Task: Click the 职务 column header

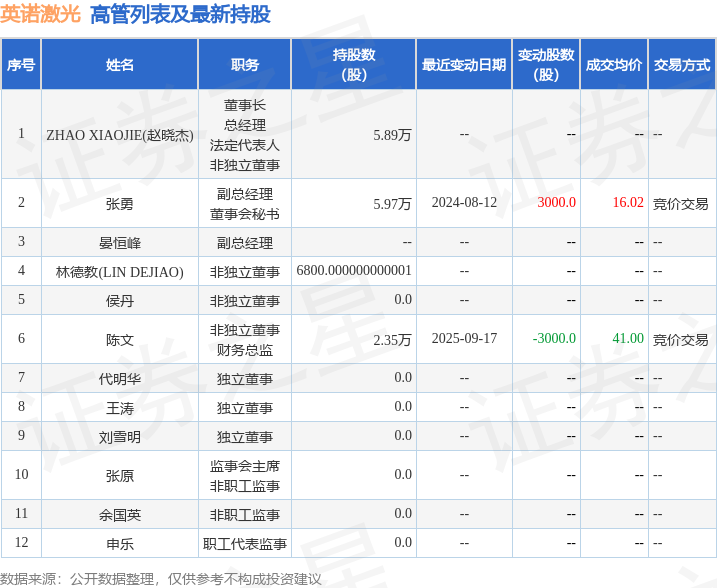Action: tap(245, 64)
